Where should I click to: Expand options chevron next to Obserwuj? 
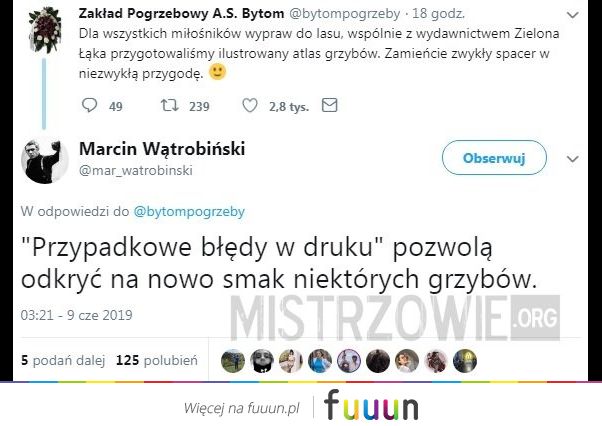572,159
